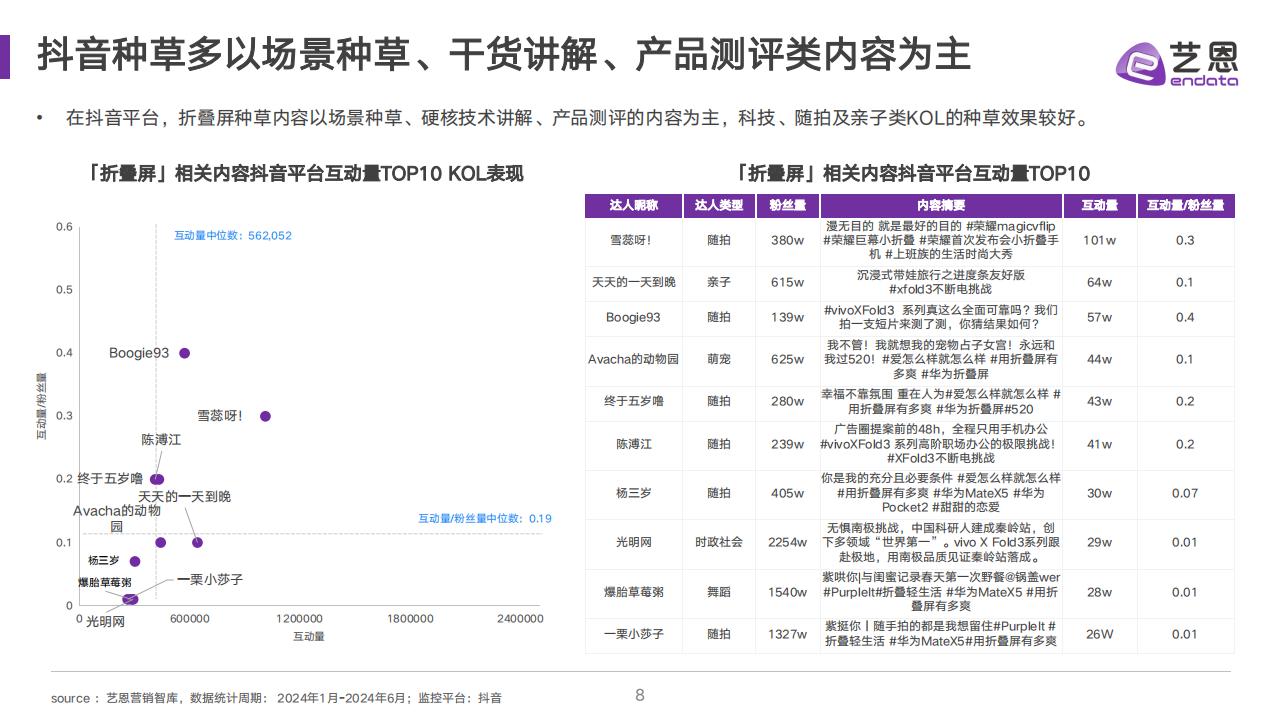Screen dimensions: 1280x720
Task: Select the 杨三岁 name cell in table
Action: pyautogui.click(x=633, y=493)
